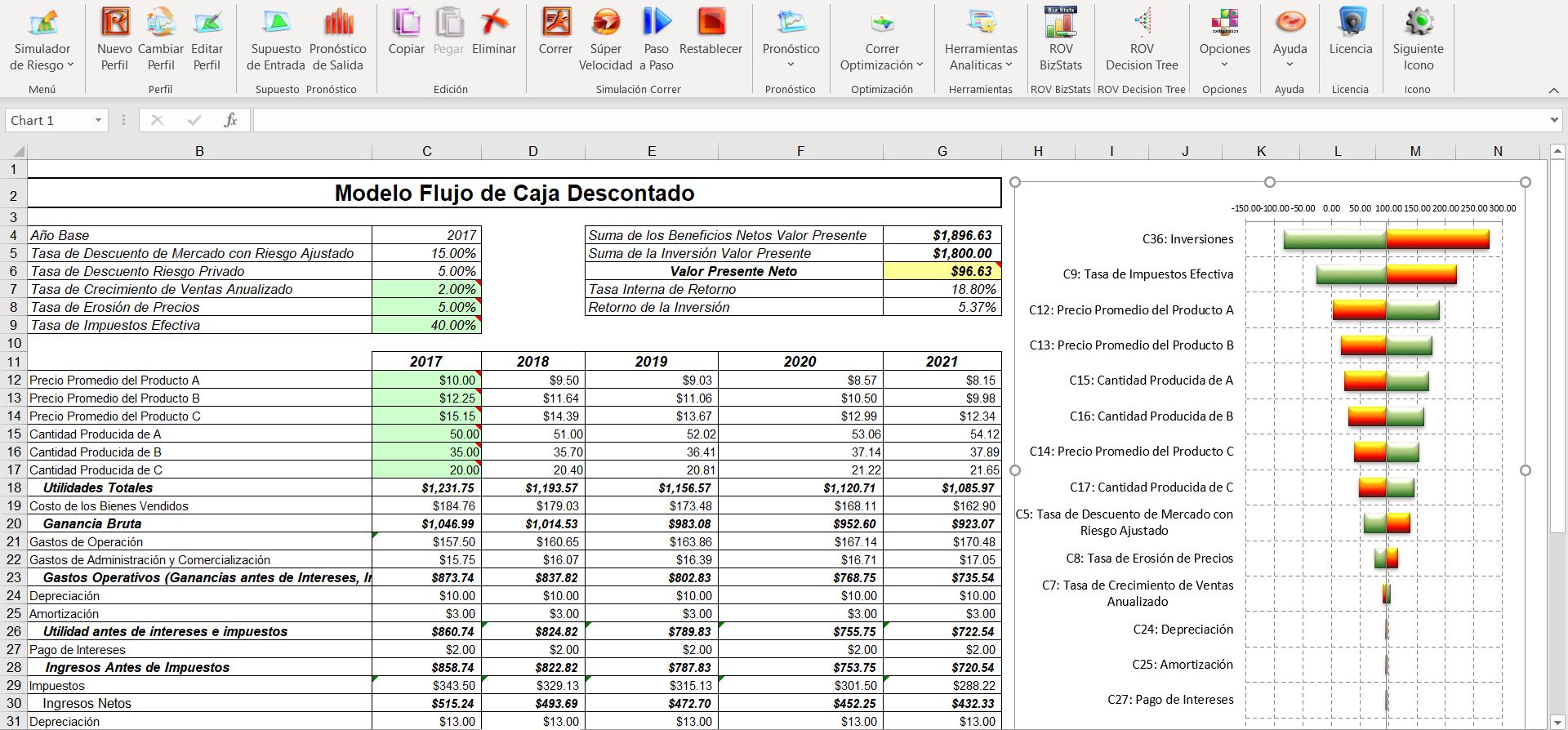Select the Tasa de Erosión de Precios value 5.00%

point(426,307)
